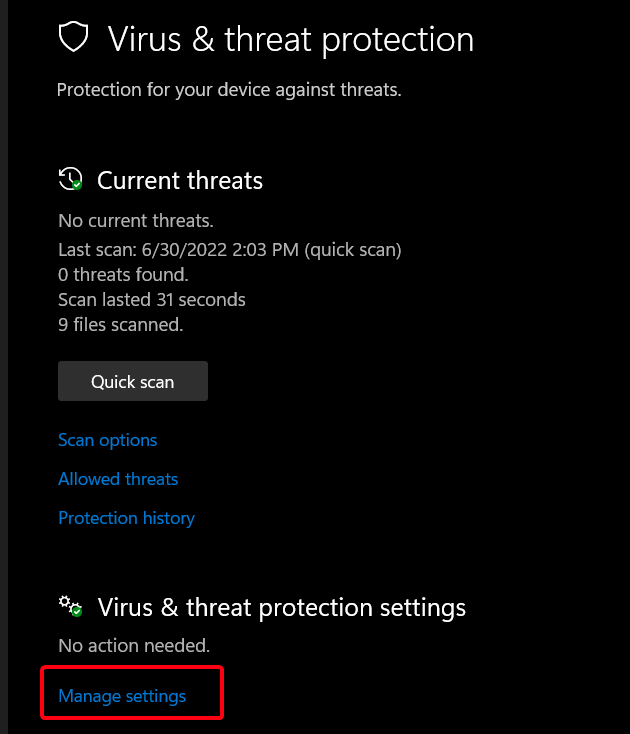Open the Allowed threats link
630x734 pixels.
click(118, 479)
